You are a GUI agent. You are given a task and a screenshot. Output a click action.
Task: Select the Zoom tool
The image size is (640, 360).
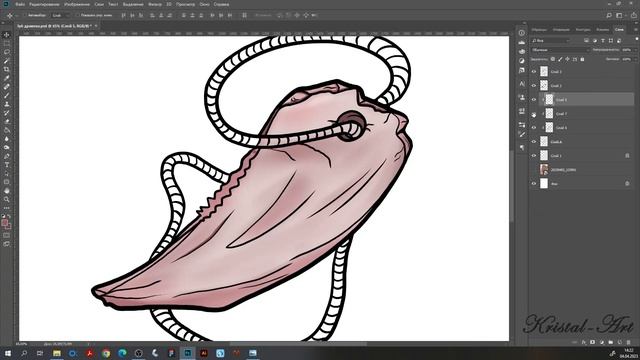pos(7,199)
